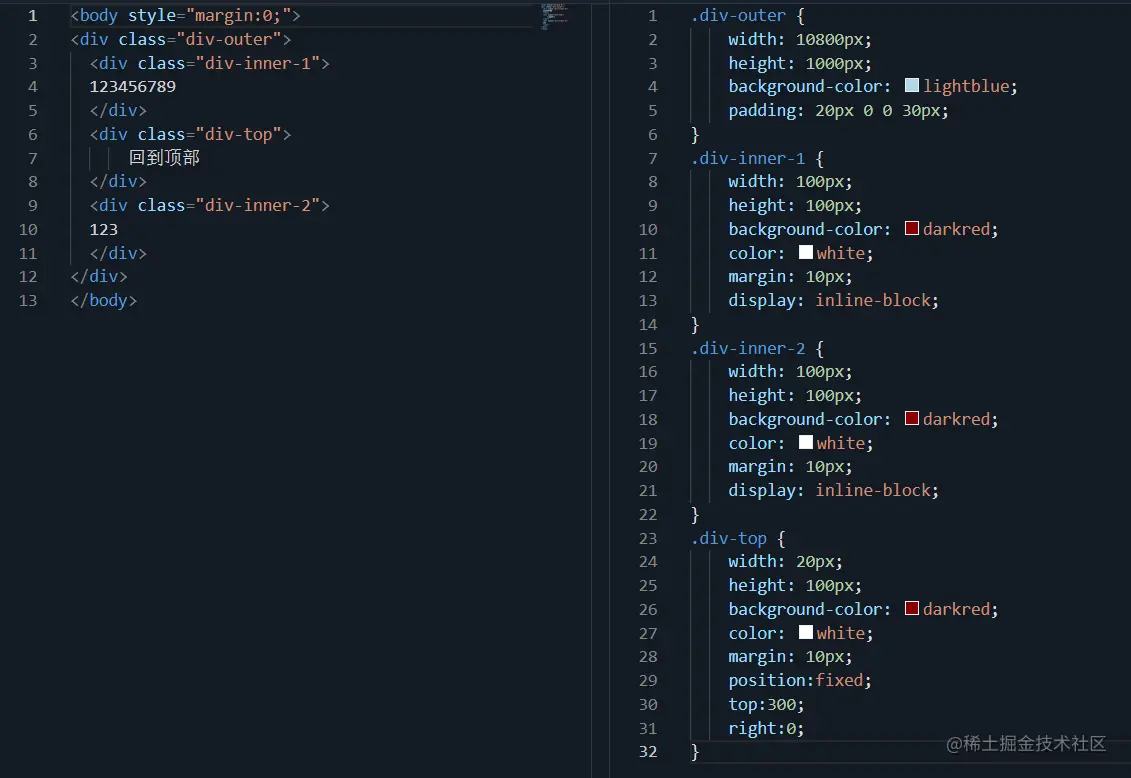Click the closing </div> tag on HTML line 12
Image resolution: width=1131 pixels, height=778 pixels.
pyautogui.click(x=99, y=276)
